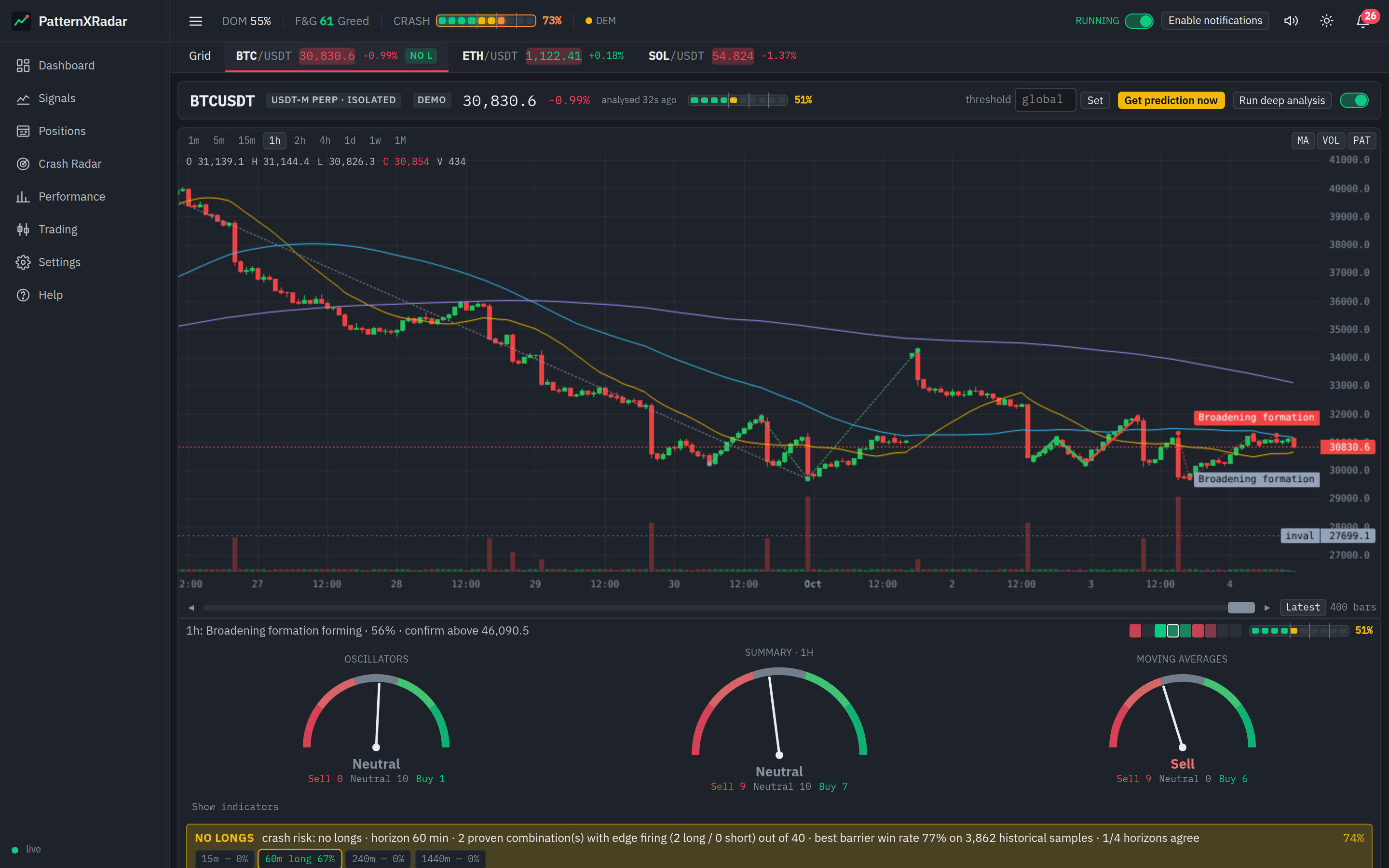Open Help in the sidebar

click(84, 295)
